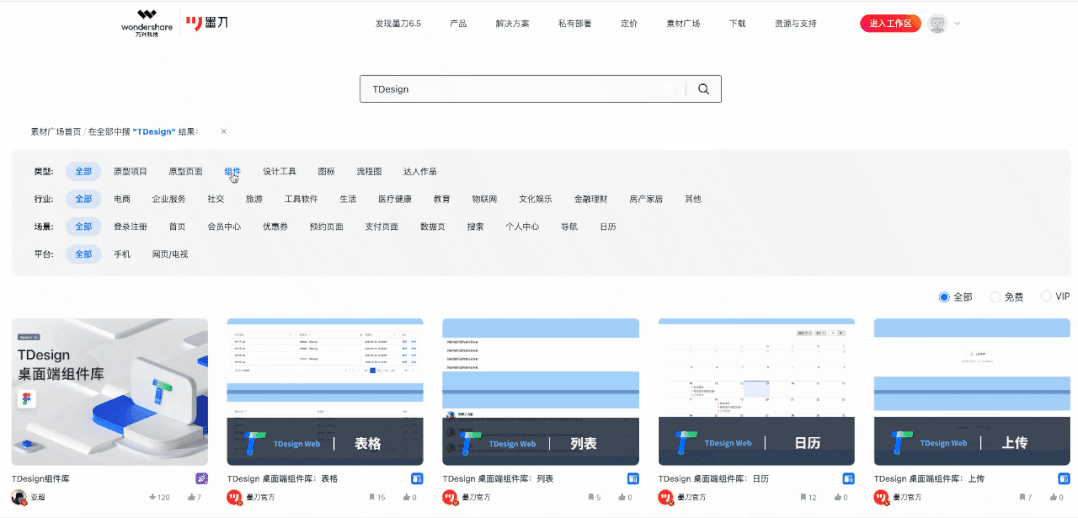Screen dimensions: 1078x518
Task: Bookmark the 列表 card
Action: coord(591,497)
